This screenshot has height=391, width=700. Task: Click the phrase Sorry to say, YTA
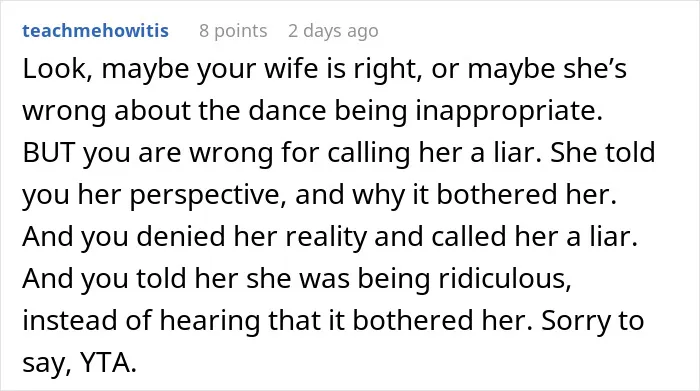(x=333, y=341)
